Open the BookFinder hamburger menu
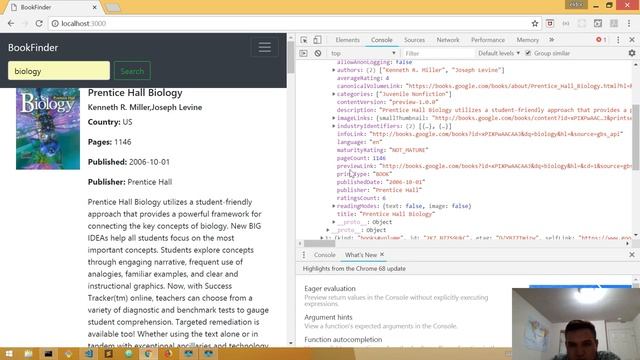The height and width of the screenshot is (360, 640). pos(264,47)
